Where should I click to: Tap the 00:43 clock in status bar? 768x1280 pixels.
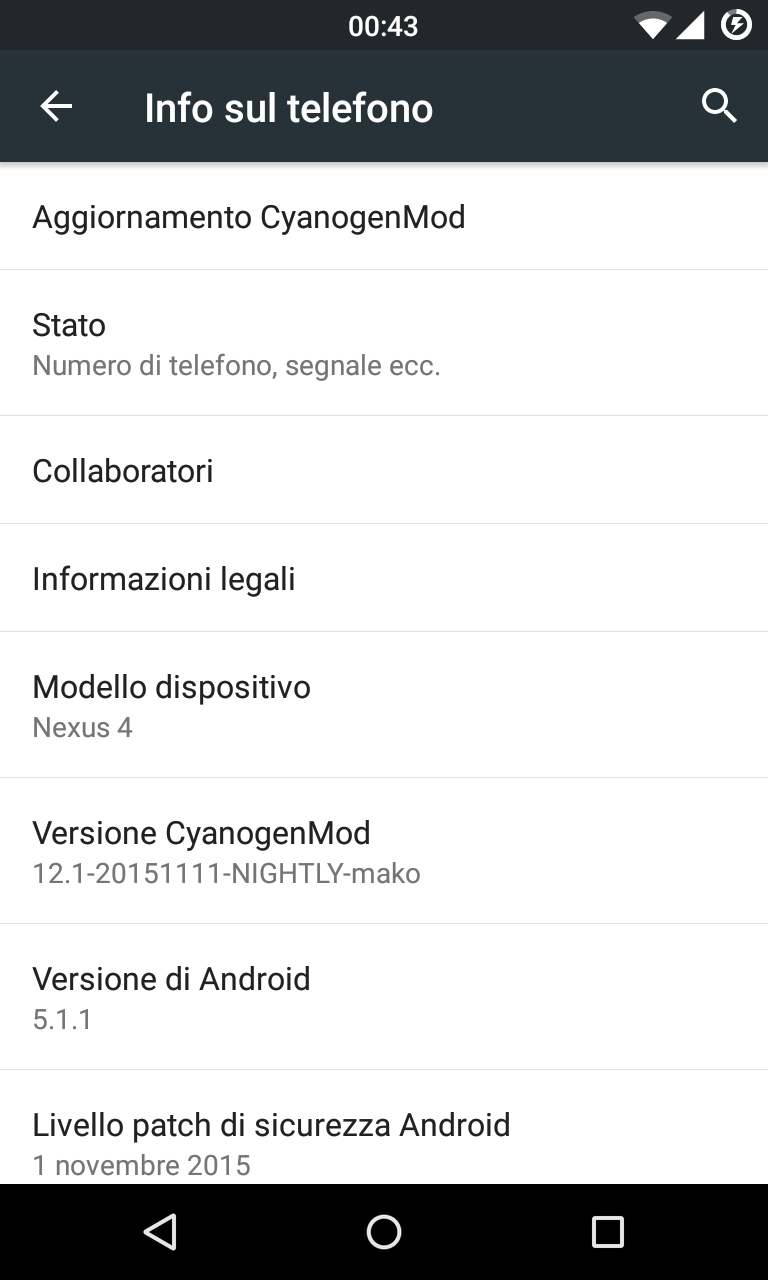tap(383, 26)
